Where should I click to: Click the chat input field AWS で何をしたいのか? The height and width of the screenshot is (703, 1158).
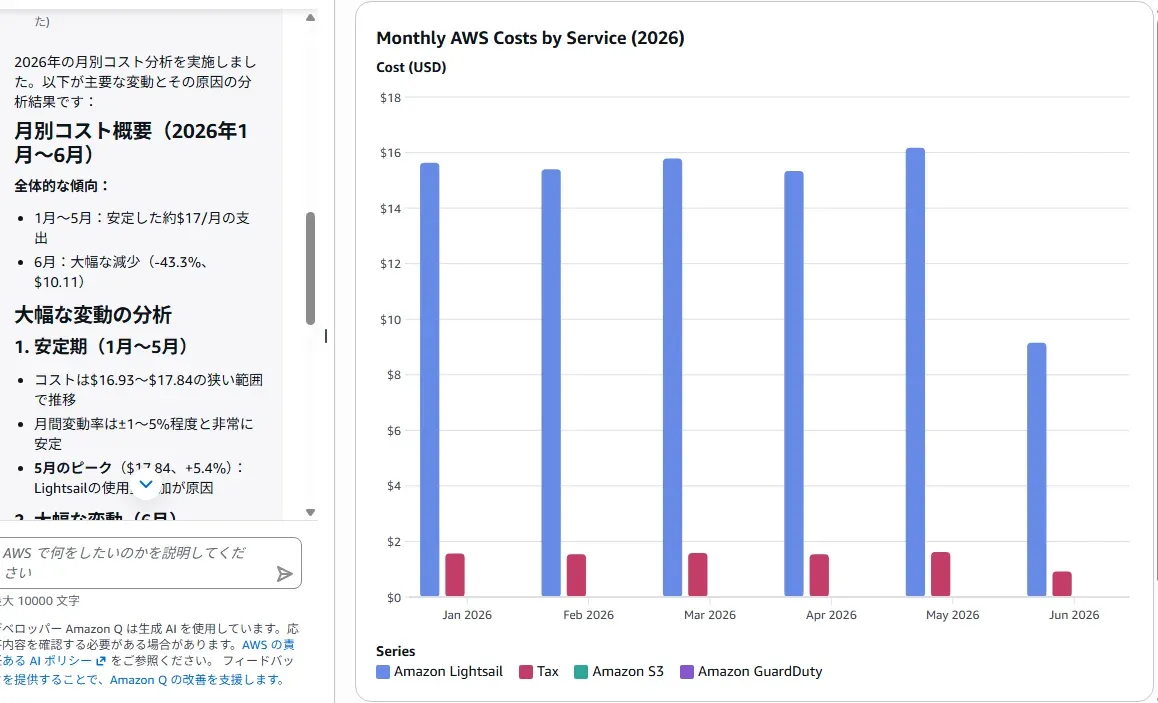[x=137, y=563]
